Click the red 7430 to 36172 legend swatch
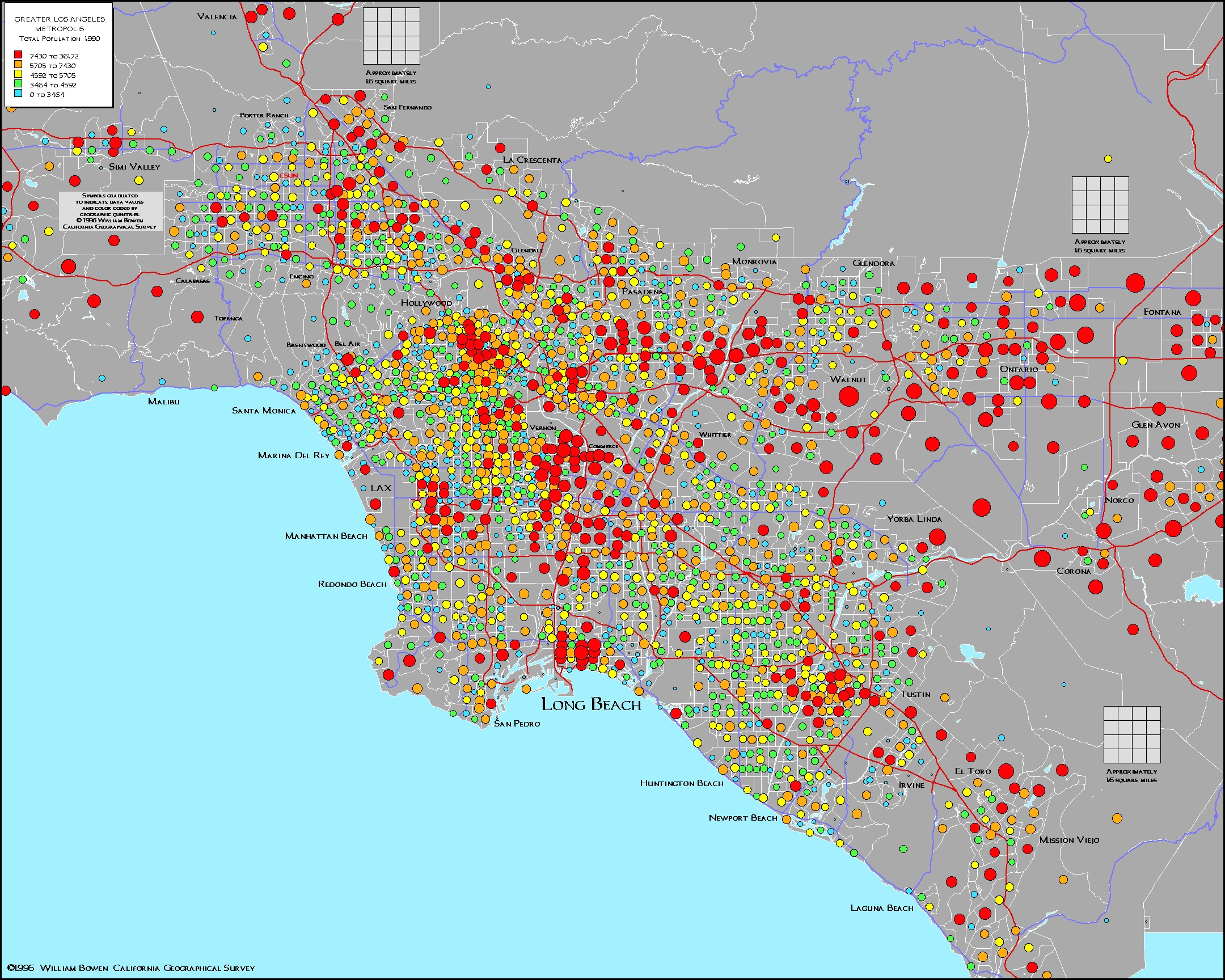1225x980 pixels. 18,55
